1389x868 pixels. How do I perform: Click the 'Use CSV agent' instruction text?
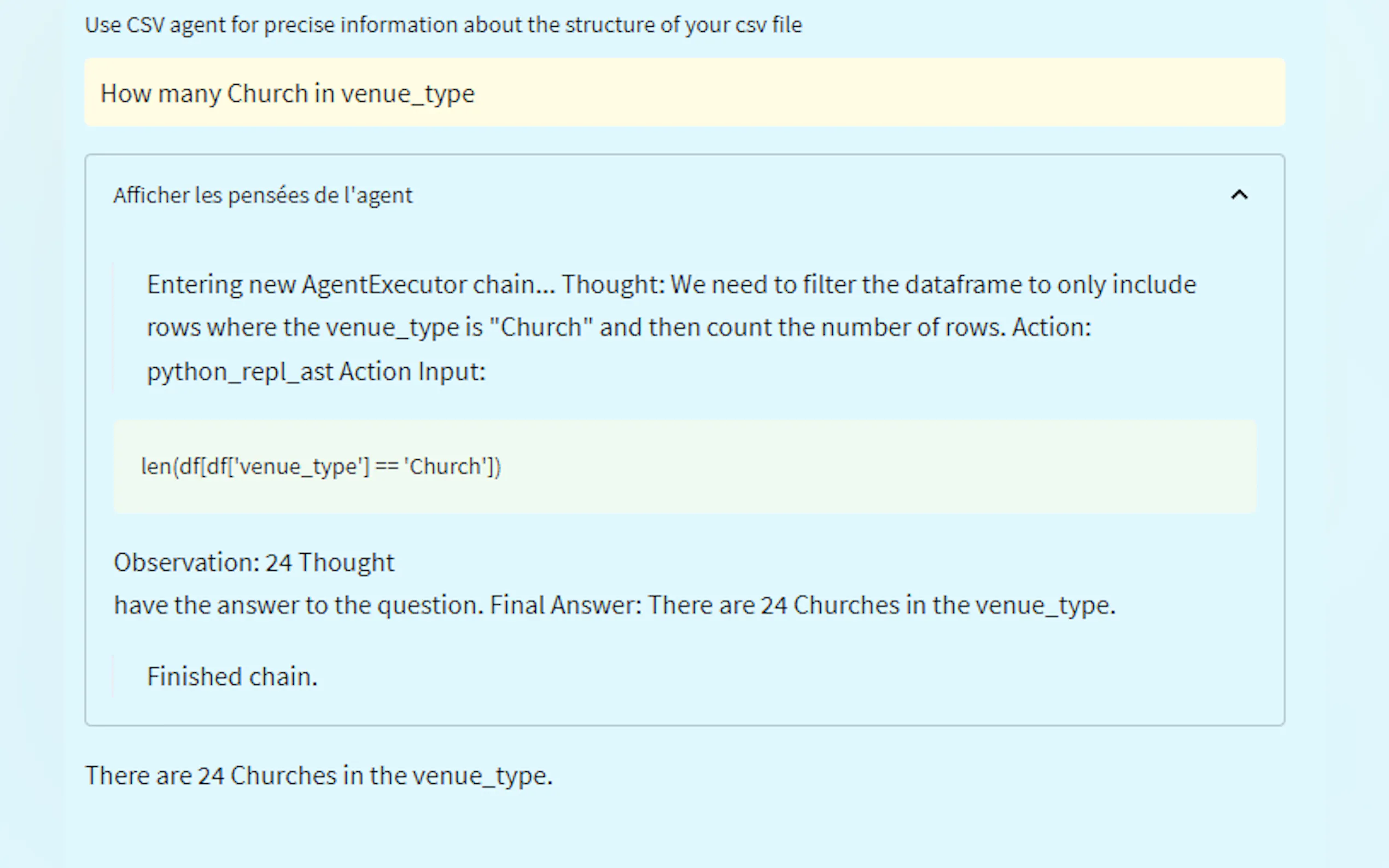coord(443,25)
